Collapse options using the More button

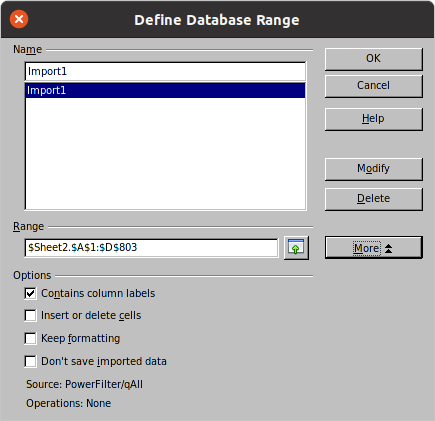point(374,248)
